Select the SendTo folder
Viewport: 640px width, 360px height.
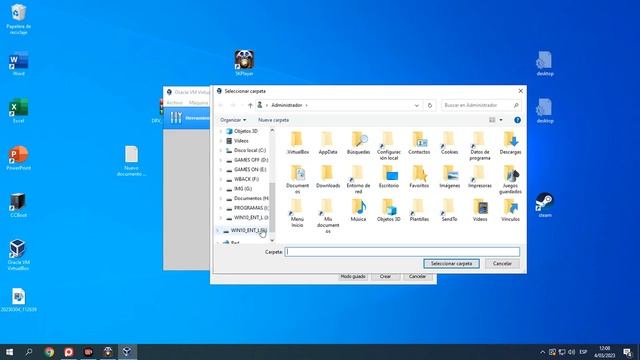pos(449,210)
